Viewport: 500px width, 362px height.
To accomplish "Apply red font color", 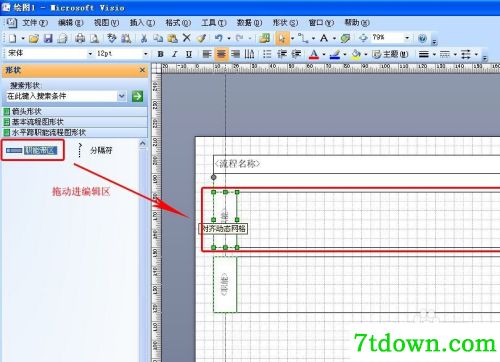I will [x=314, y=54].
